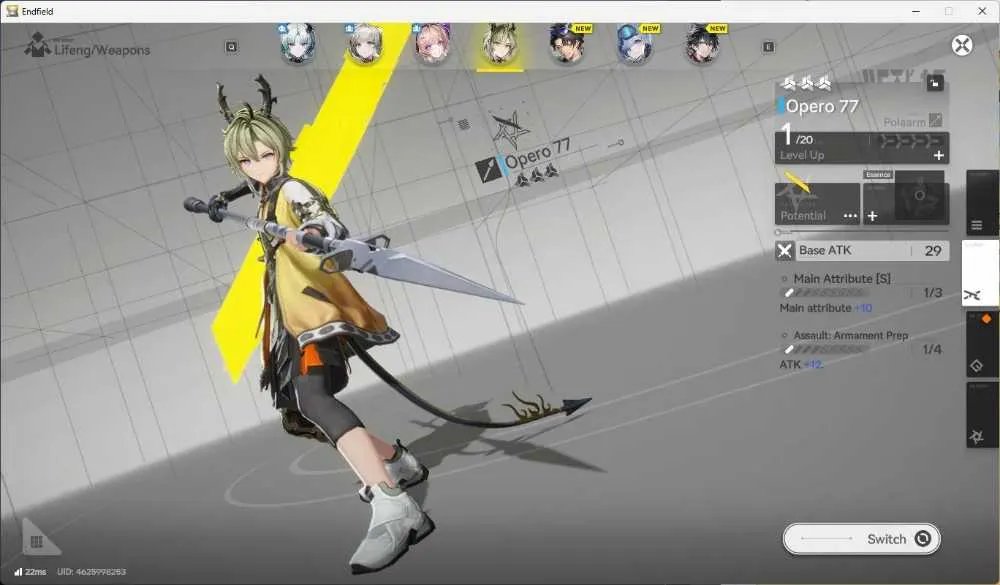Toggle the weapon lock icon
Image resolution: width=1000 pixels, height=585 pixels.
click(x=934, y=83)
